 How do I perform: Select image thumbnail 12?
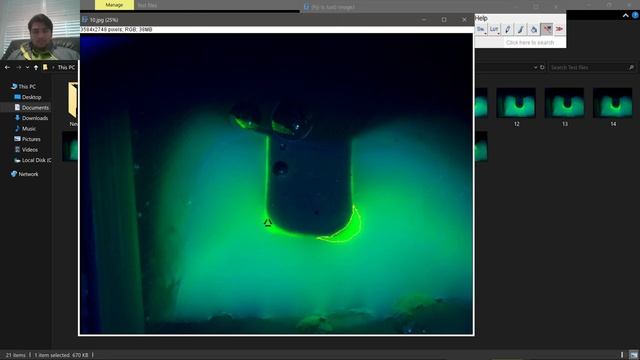point(516,107)
